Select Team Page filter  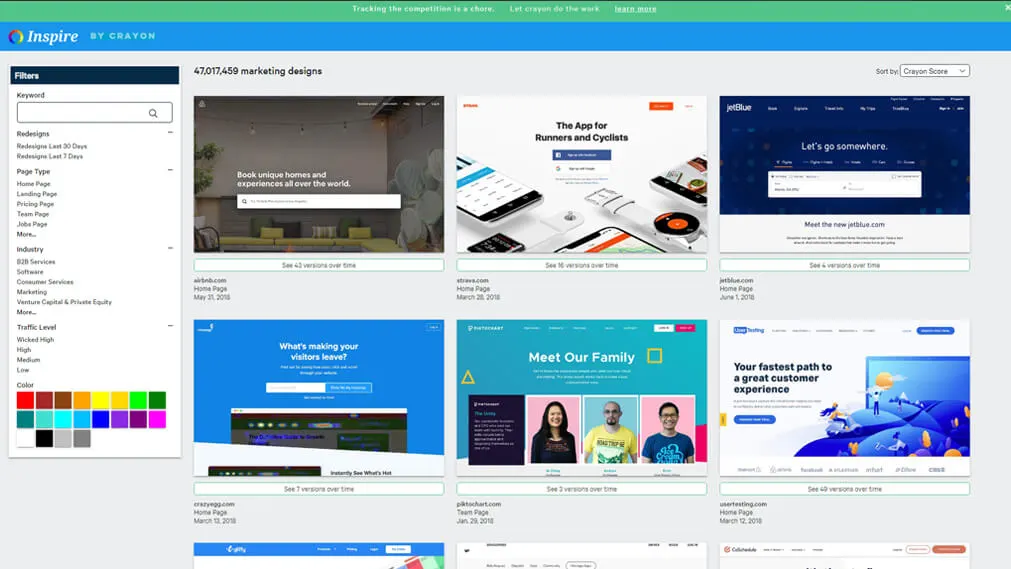[33, 214]
